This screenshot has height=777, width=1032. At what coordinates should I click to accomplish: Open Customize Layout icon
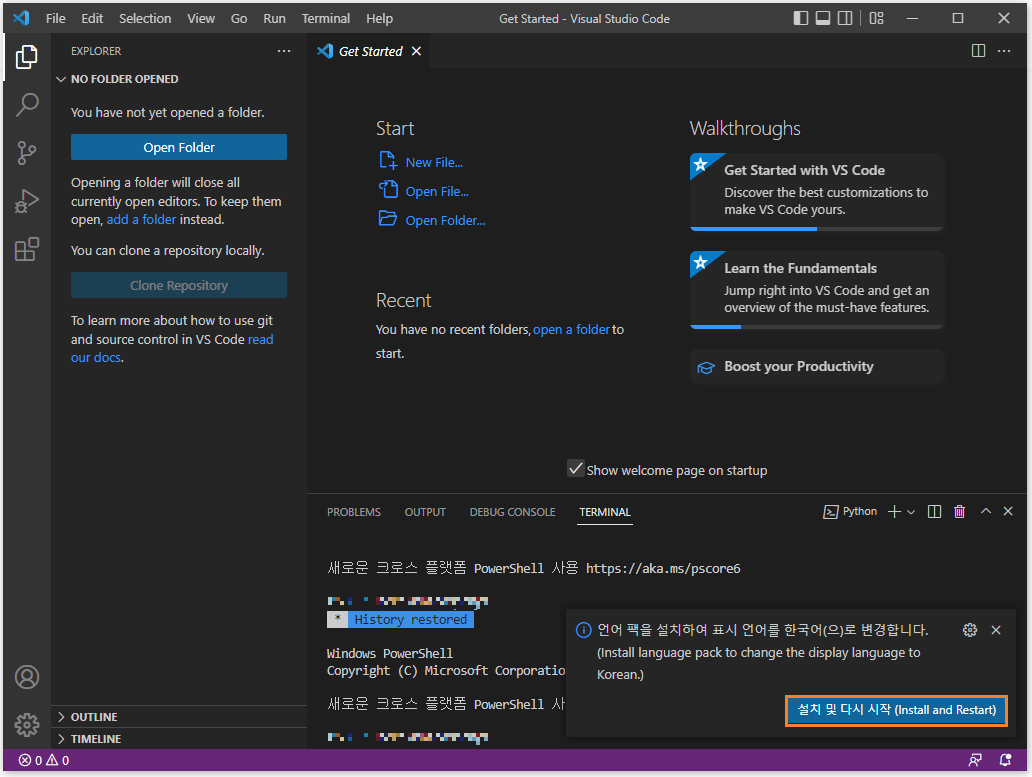877,18
